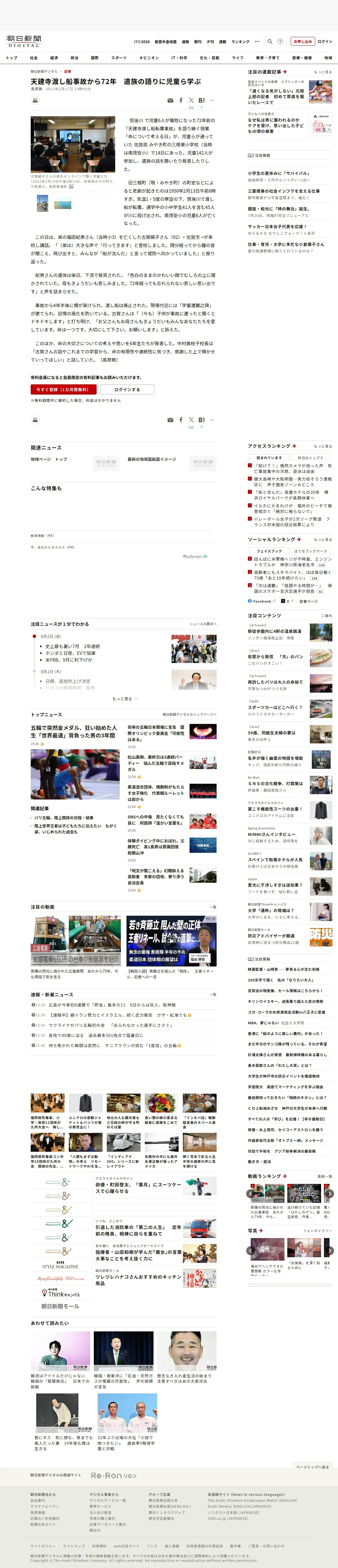Open The Asahi Shimbun Asia&Japan Watch link
The height and width of the screenshot is (1568, 338).
coord(252,1500)
